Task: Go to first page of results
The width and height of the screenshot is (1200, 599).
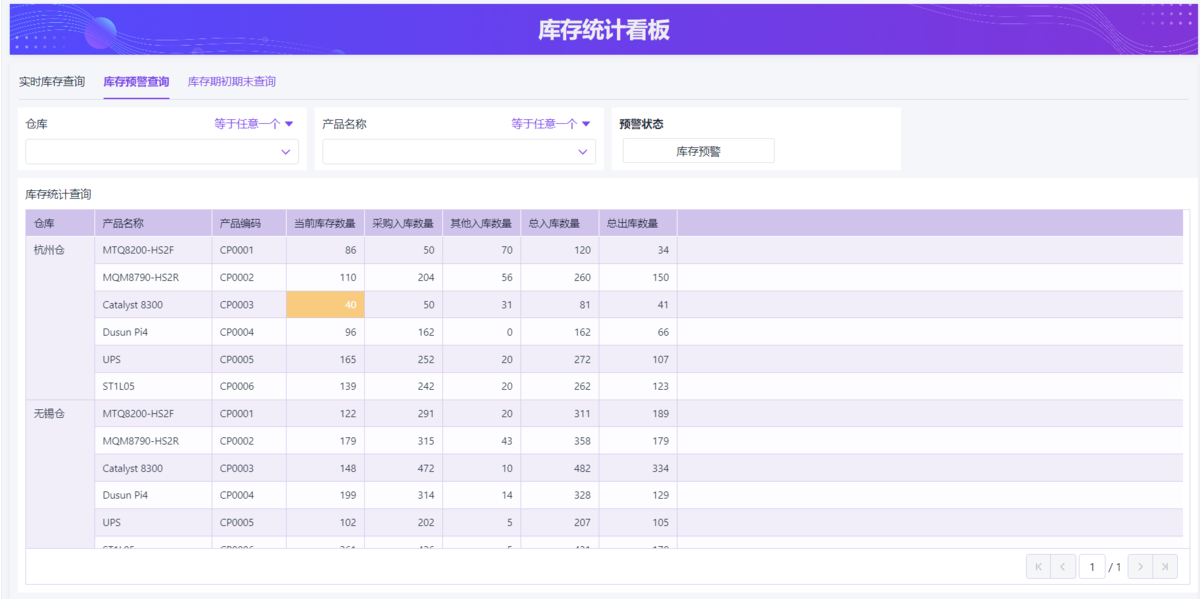Action: pyautogui.click(x=1038, y=567)
